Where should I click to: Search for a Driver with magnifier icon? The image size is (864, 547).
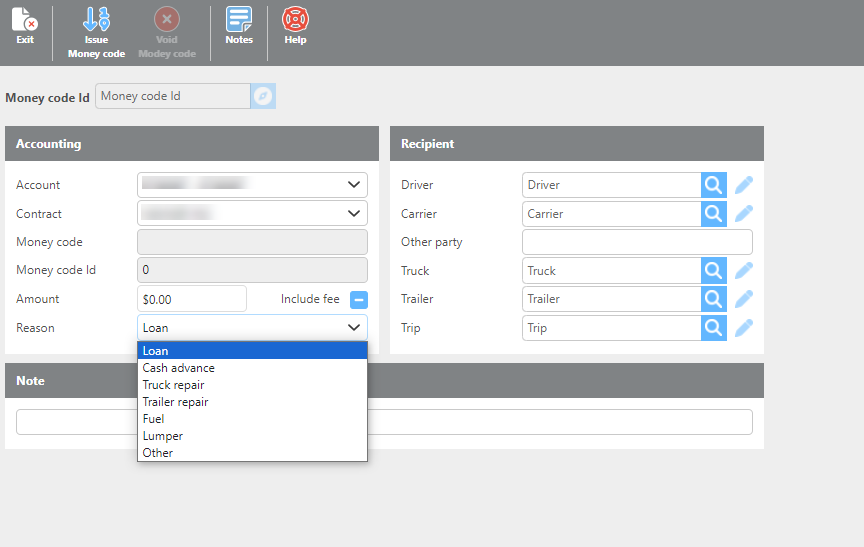click(714, 185)
